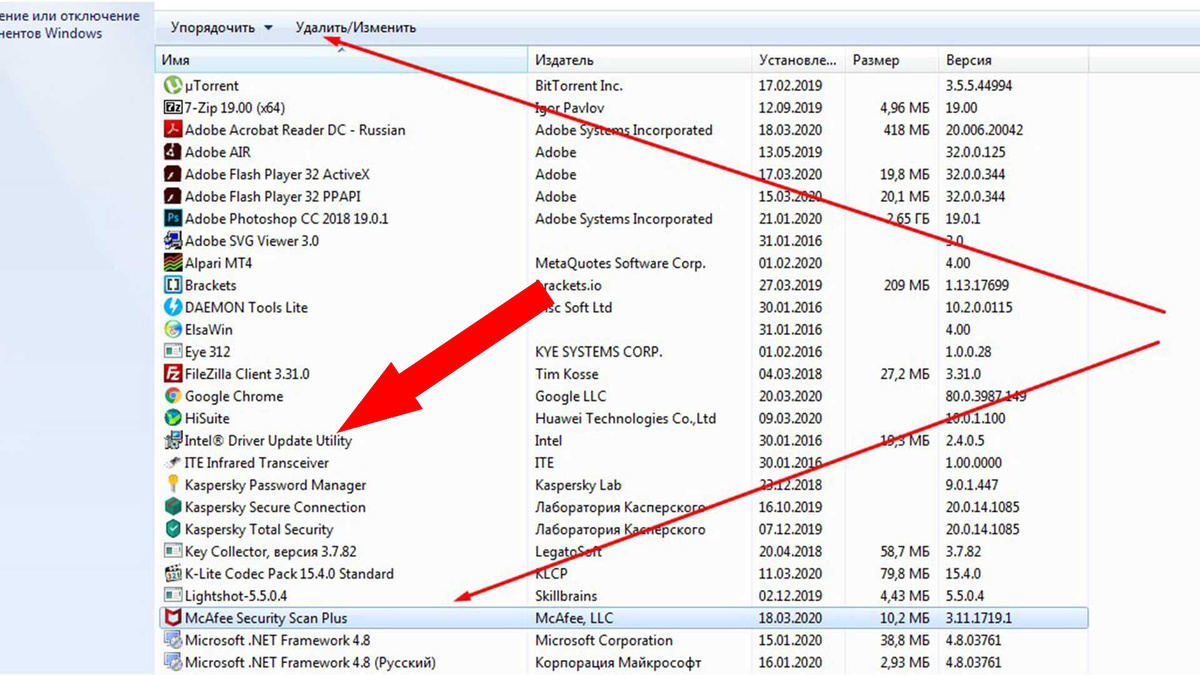Click the Adobe Photoshop CC 2018 icon
The height and width of the screenshot is (675, 1200).
(172, 219)
